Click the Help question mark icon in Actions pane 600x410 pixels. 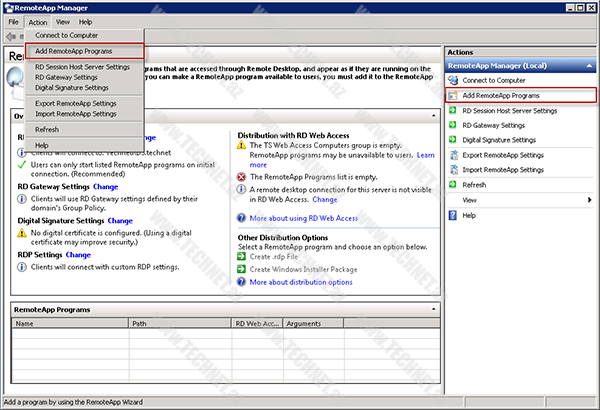(x=453, y=215)
